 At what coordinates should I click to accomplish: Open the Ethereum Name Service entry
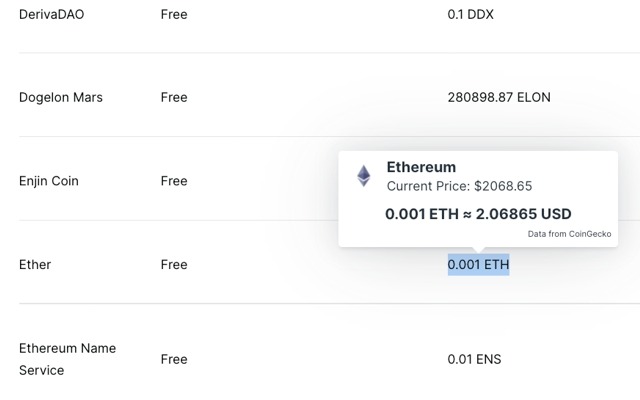click(67, 359)
